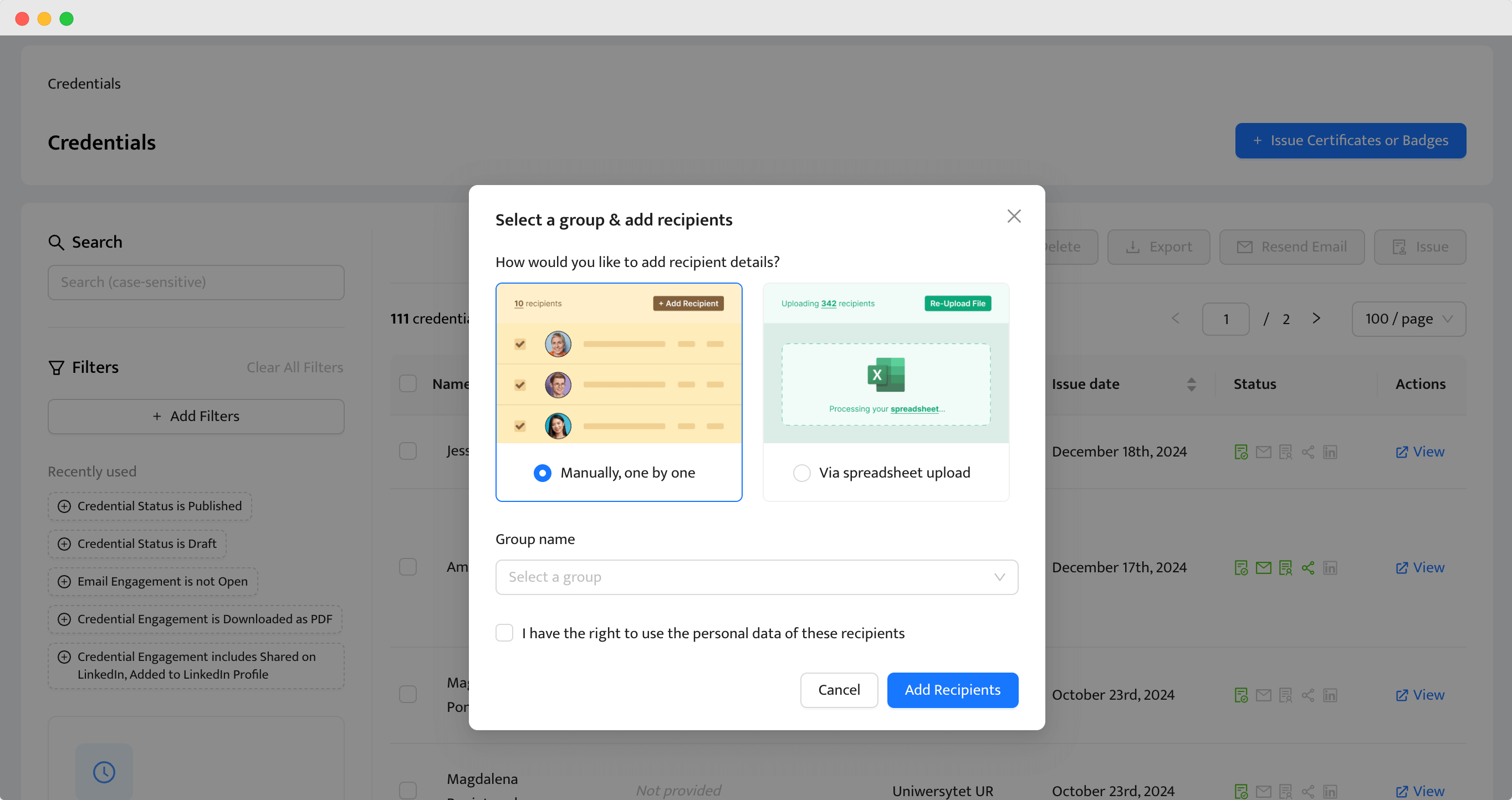This screenshot has width=1512, height=800.
Task: Click the Credentials breadcrumb
Action: click(84, 84)
